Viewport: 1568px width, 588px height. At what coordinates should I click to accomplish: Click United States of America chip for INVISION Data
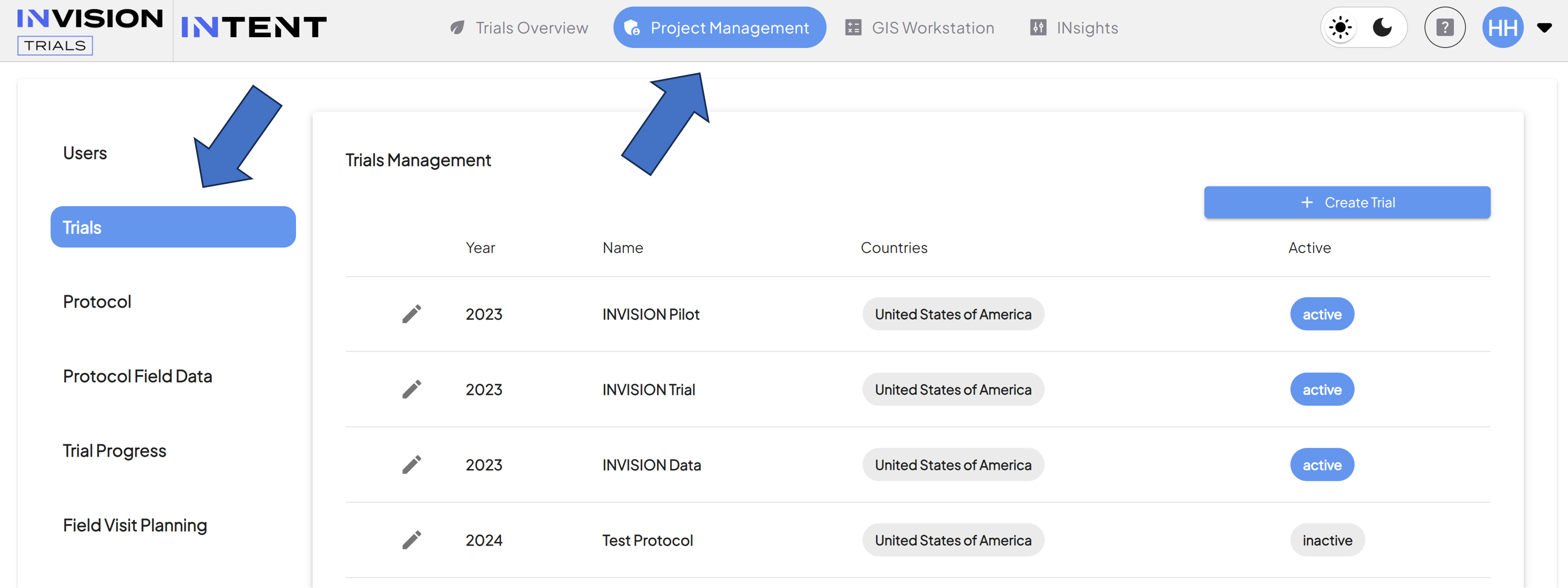[952, 465]
